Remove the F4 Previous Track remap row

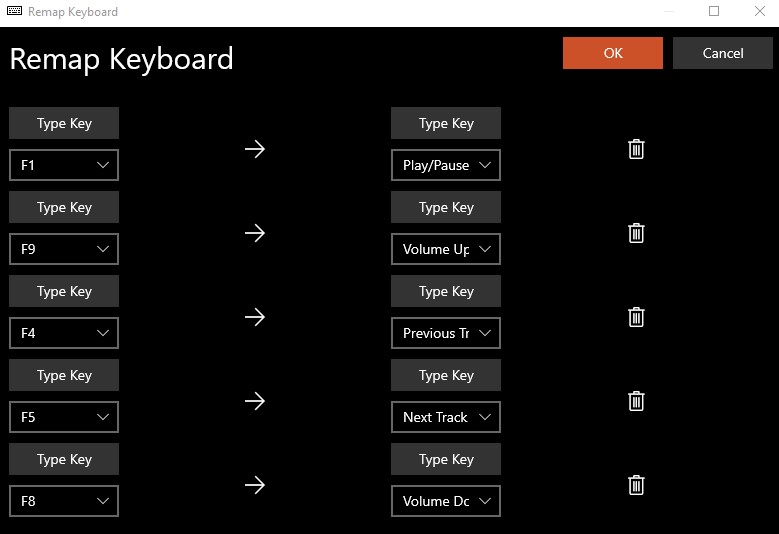tap(636, 317)
